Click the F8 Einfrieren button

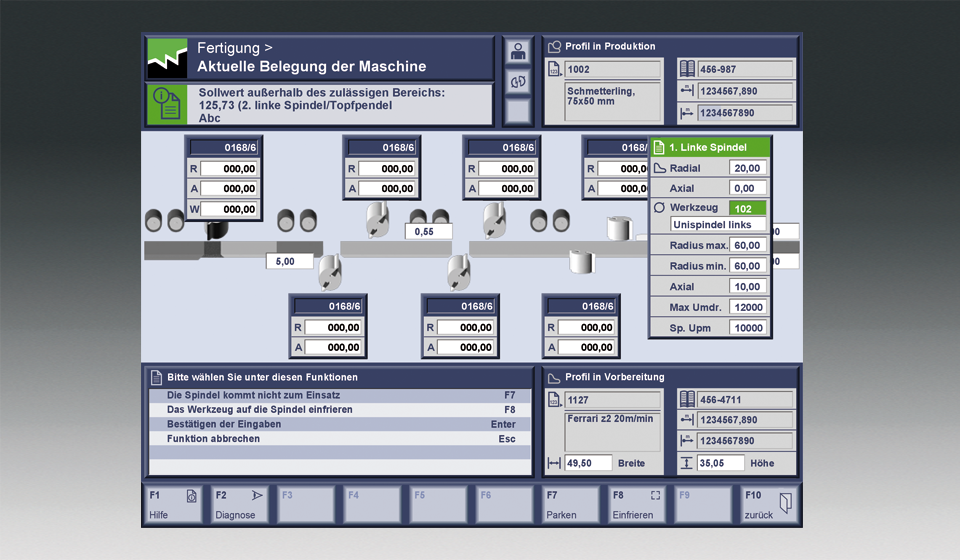tap(635, 505)
